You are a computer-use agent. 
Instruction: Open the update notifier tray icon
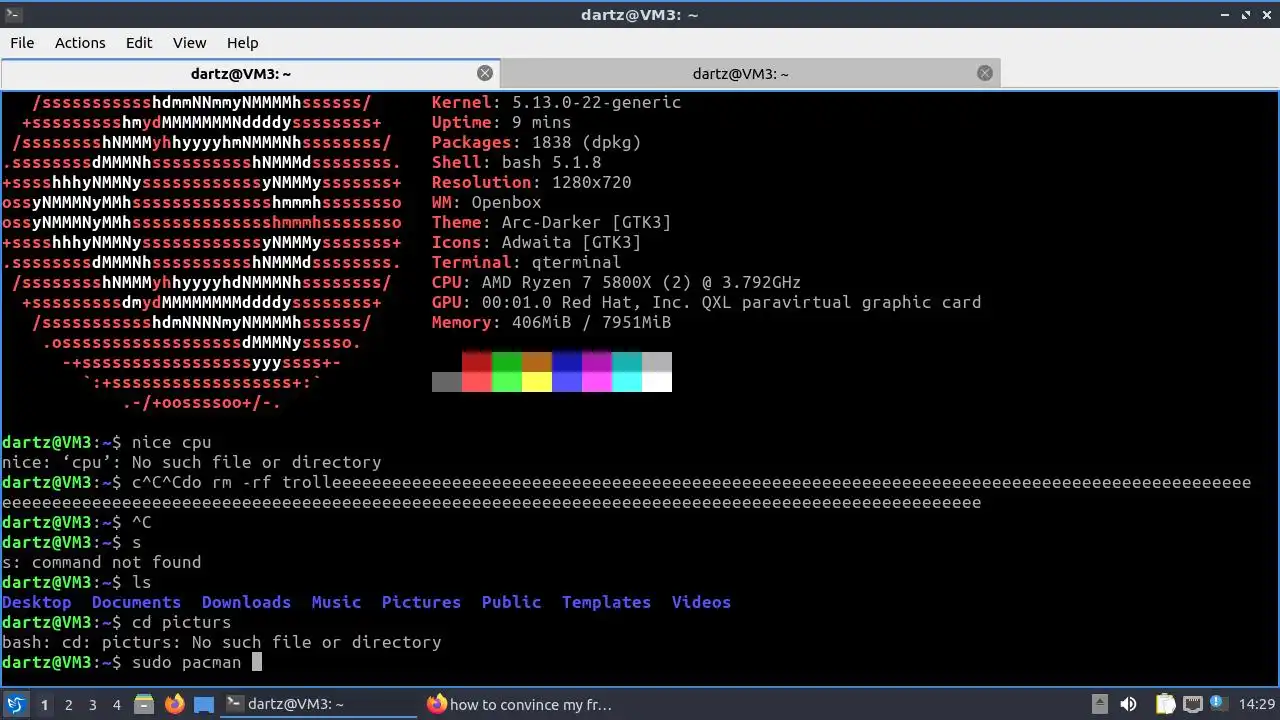coord(1221,704)
